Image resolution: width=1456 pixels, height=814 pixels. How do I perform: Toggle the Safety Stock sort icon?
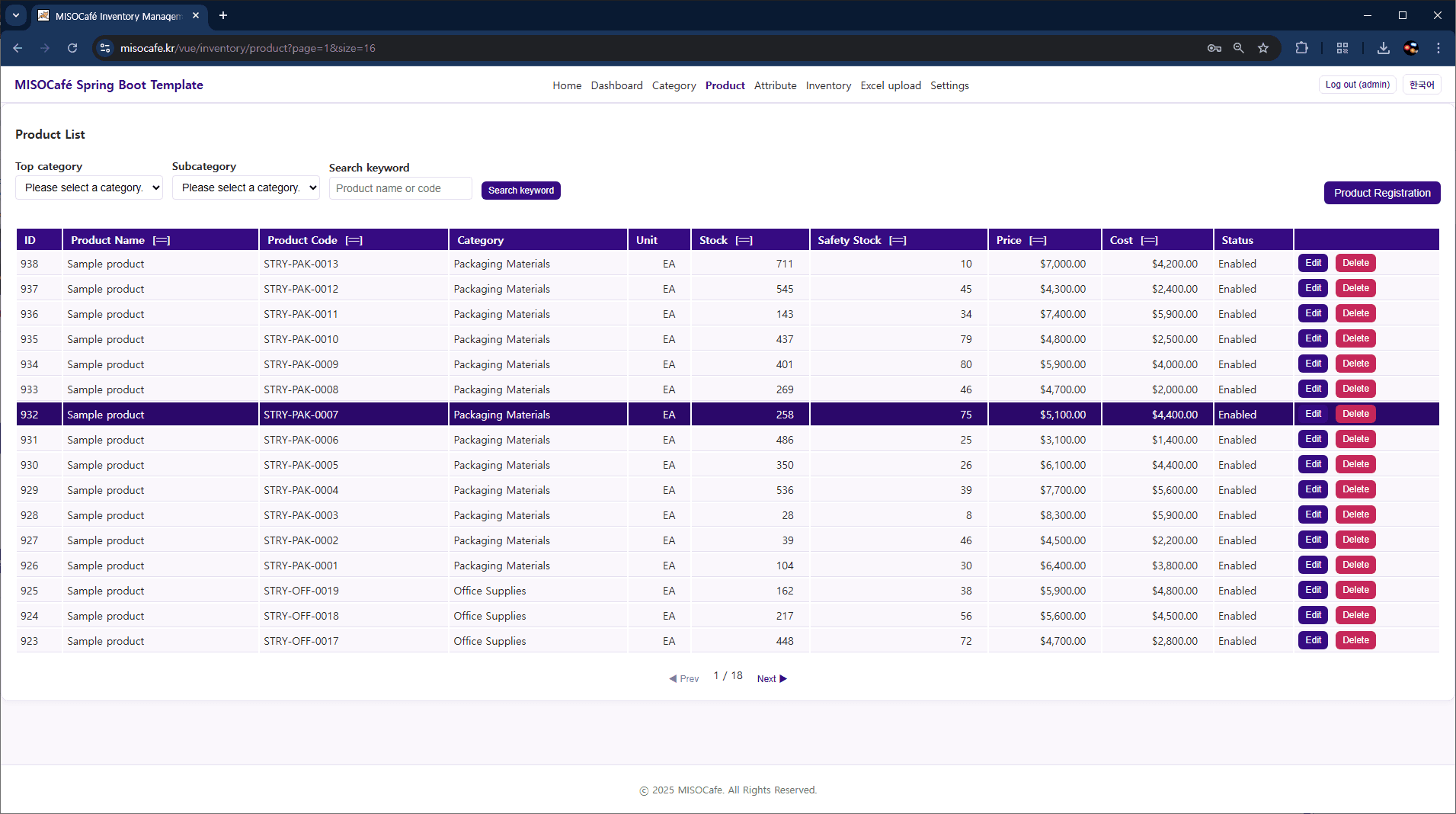click(898, 241)
